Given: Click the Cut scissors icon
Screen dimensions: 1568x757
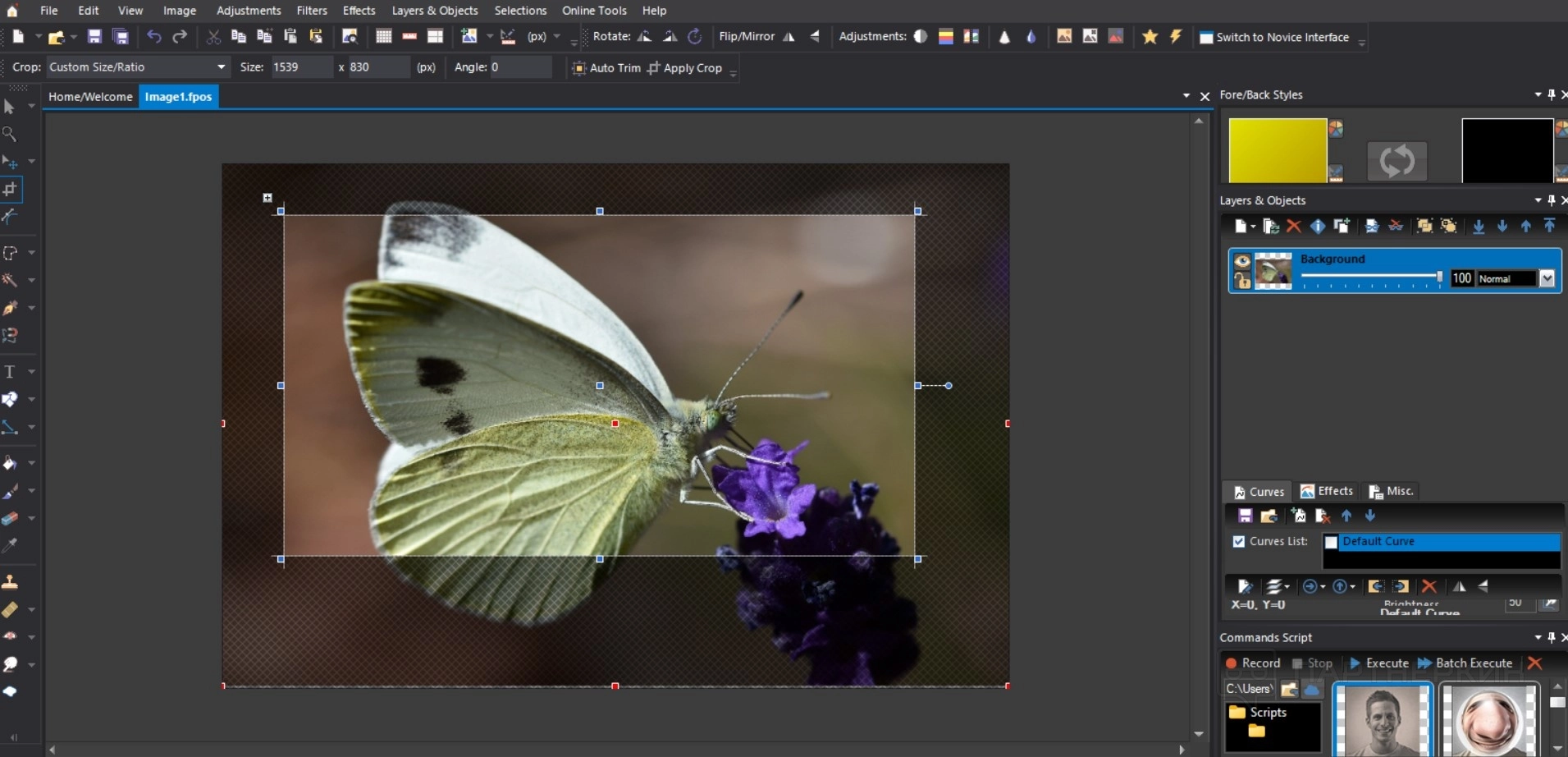Looking at the screenshot, I should point(213,36).
